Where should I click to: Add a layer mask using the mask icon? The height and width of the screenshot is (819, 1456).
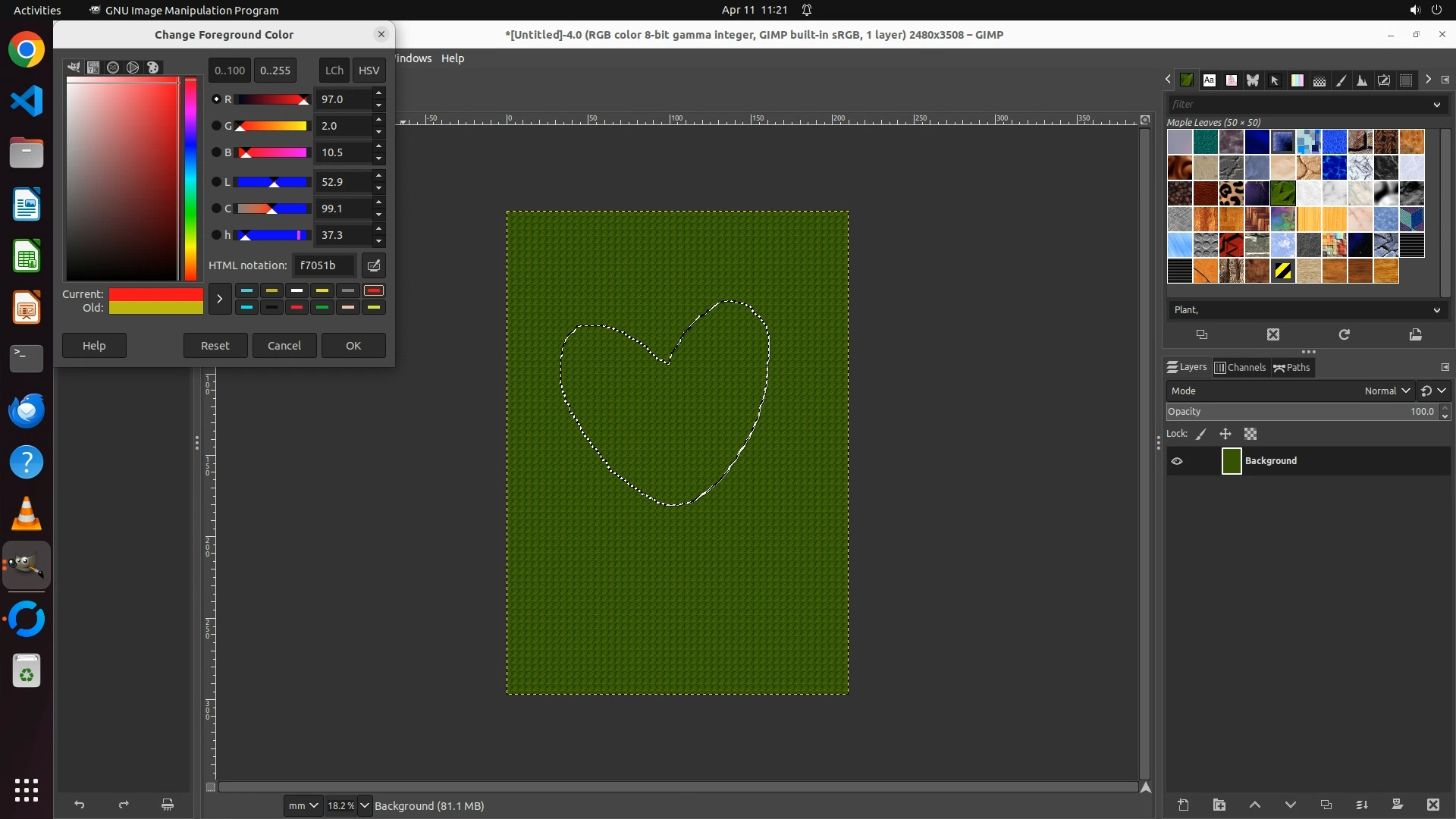click(1397, 805)
